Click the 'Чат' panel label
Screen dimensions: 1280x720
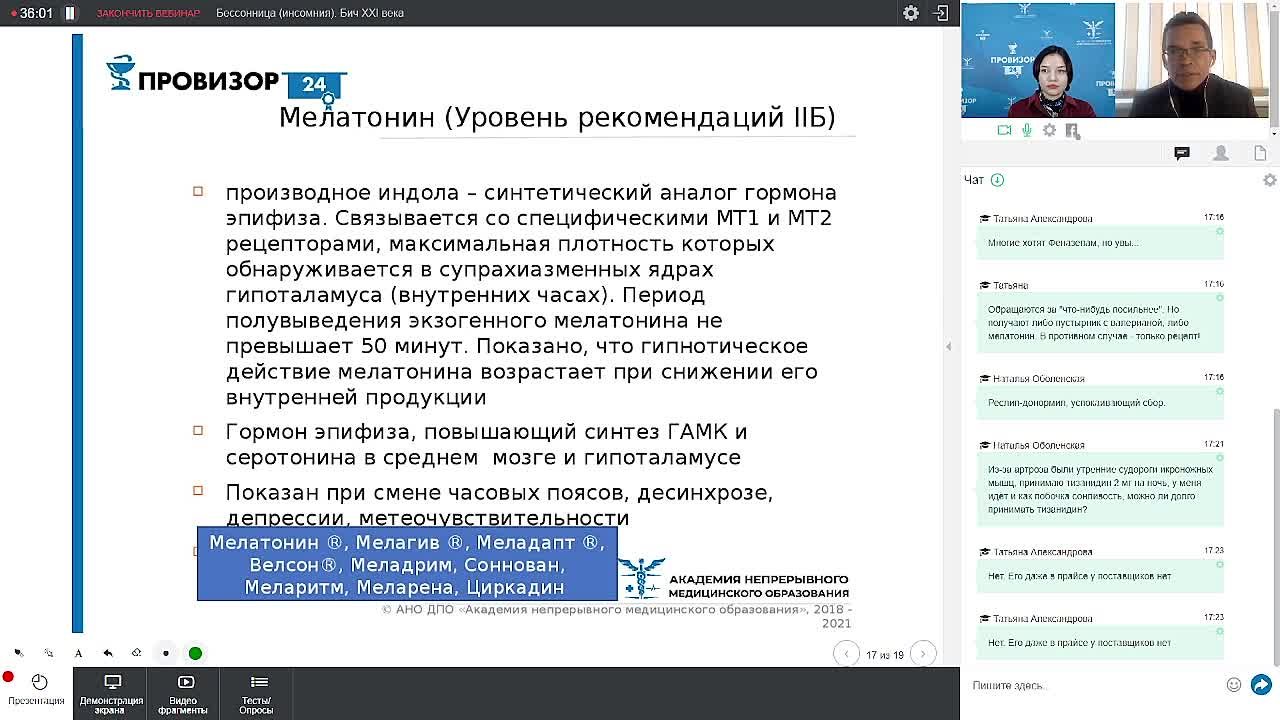974,180
